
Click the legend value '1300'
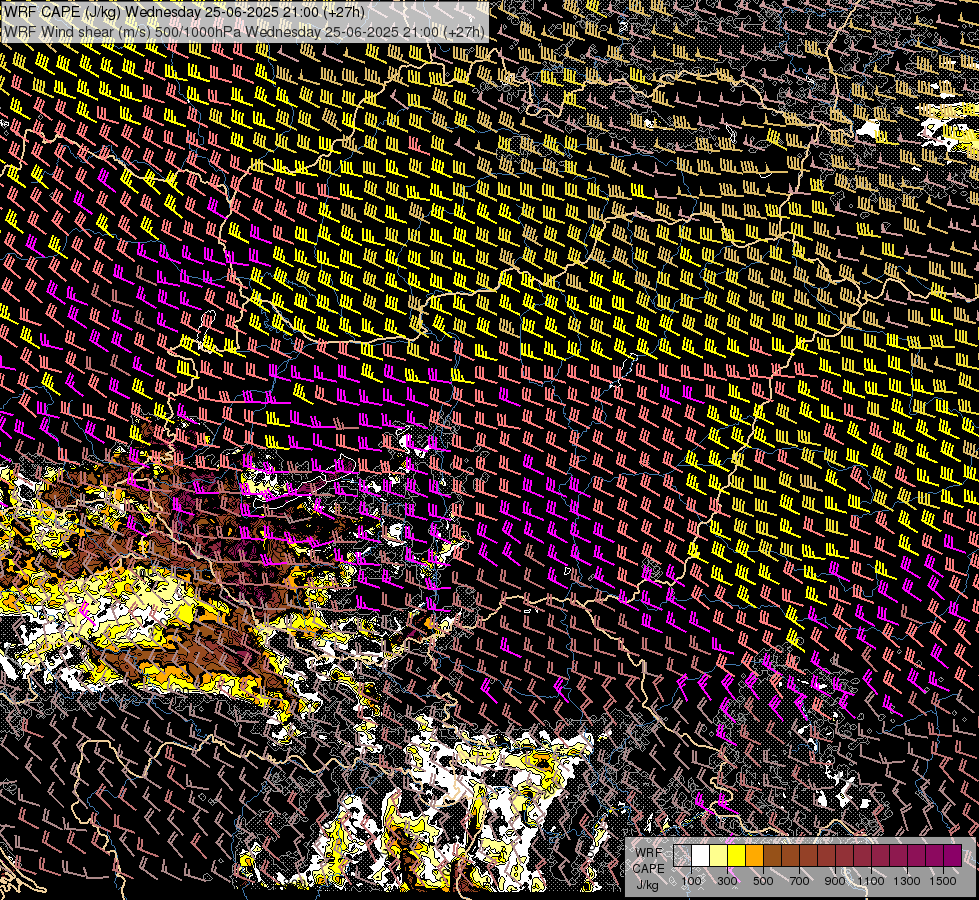click(907, 881)
